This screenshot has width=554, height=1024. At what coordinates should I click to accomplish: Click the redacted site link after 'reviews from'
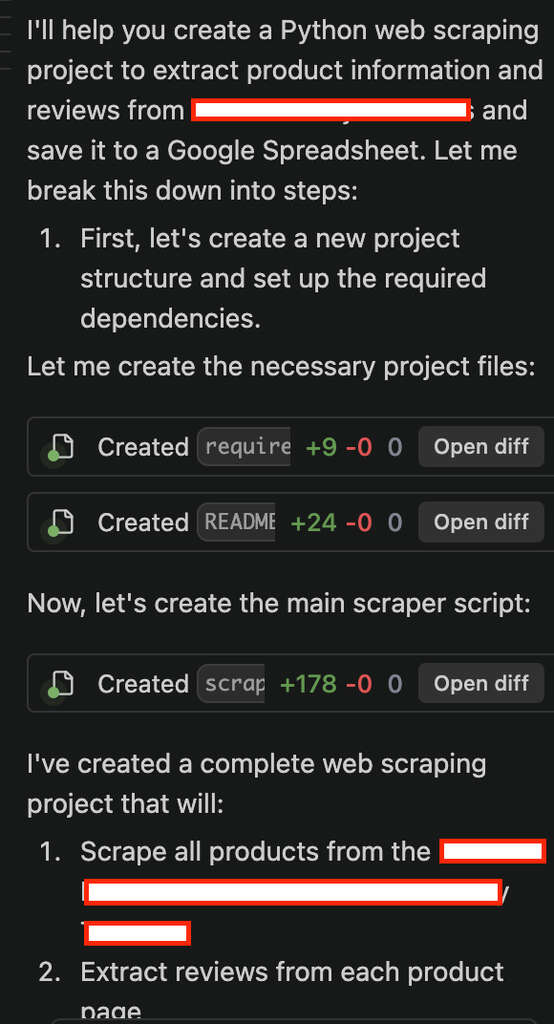point(331,110)
